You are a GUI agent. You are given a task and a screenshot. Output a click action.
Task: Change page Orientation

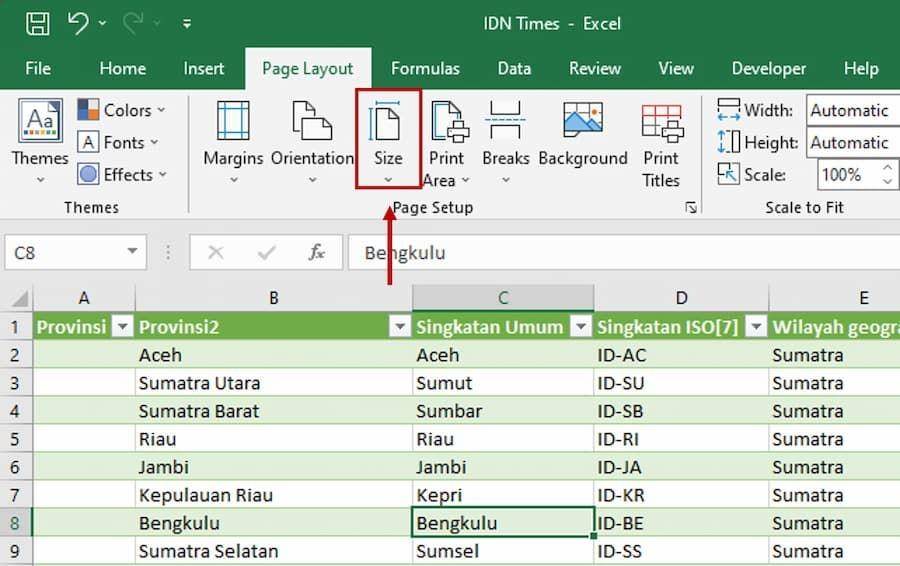(312, 142)
